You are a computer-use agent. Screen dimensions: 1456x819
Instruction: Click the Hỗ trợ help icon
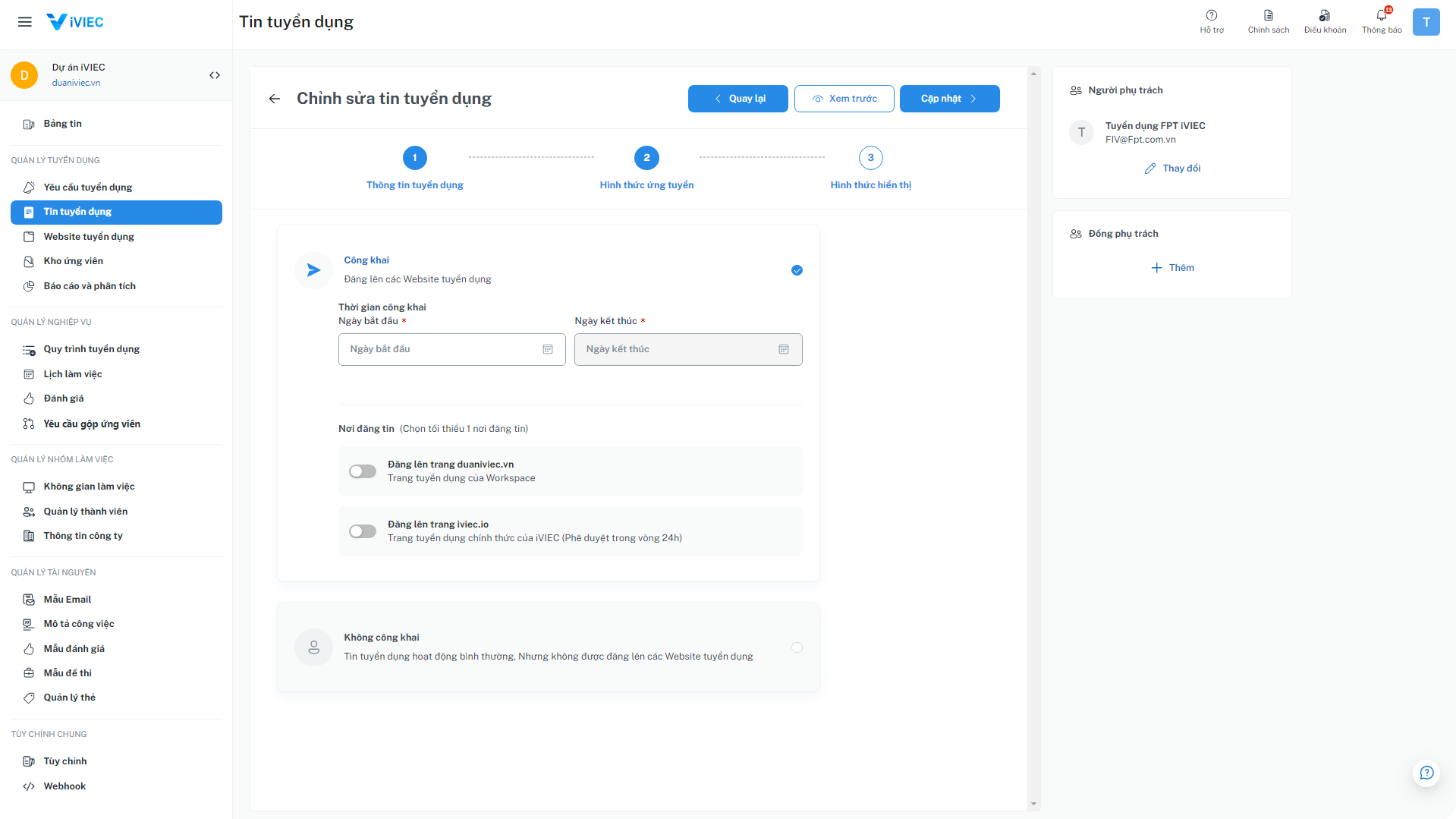click(1212, 16)
